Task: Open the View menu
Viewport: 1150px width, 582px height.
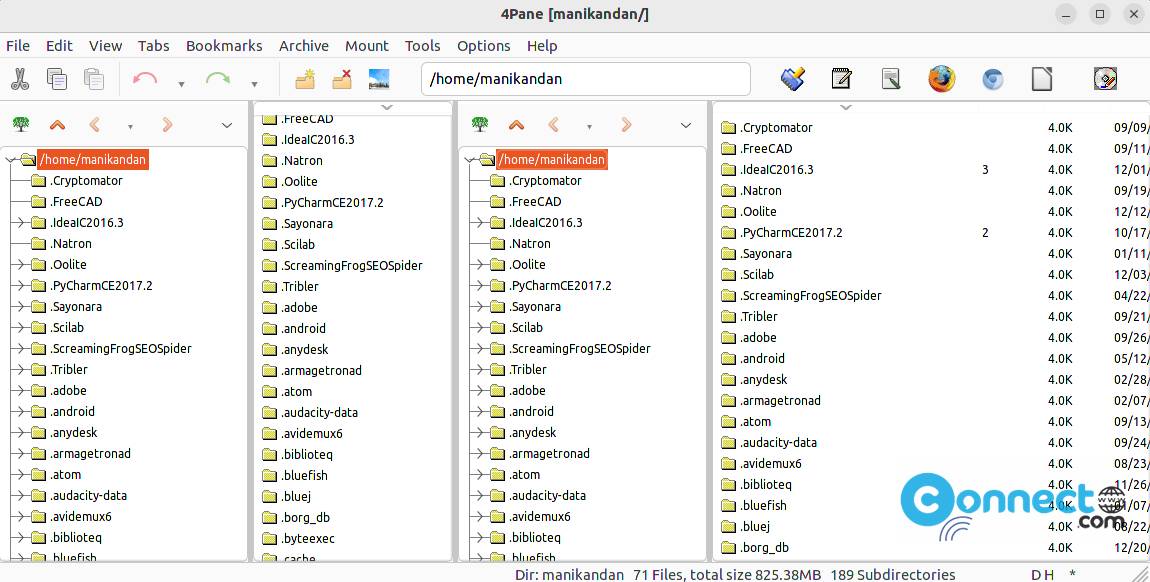Action: [x=106, y=45]
